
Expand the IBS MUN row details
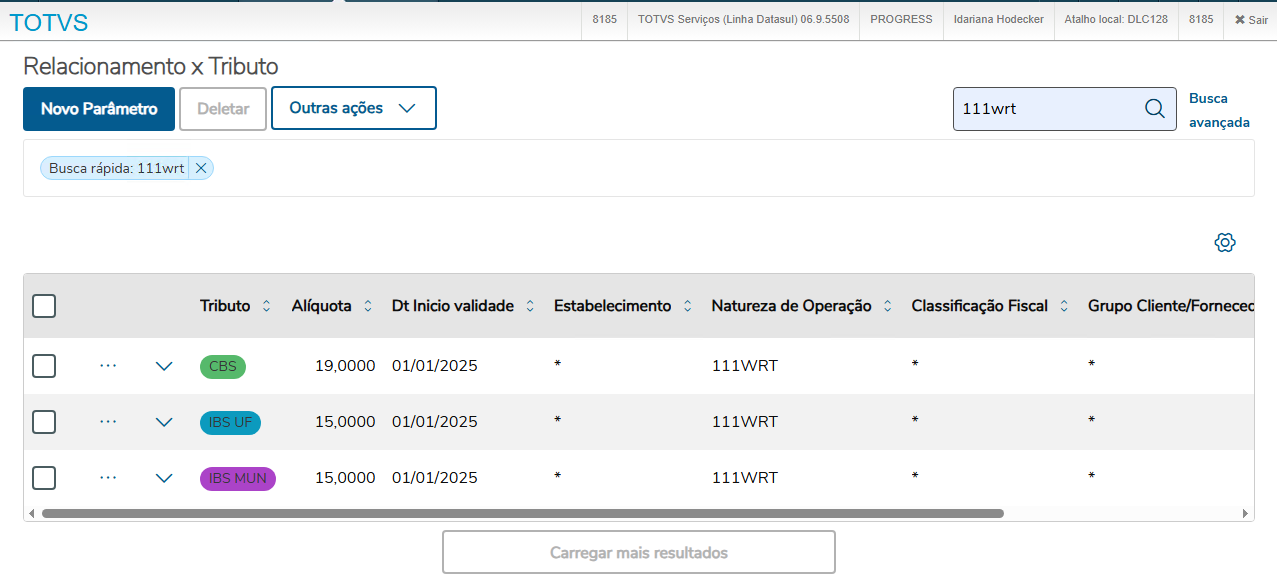(165, 478)
